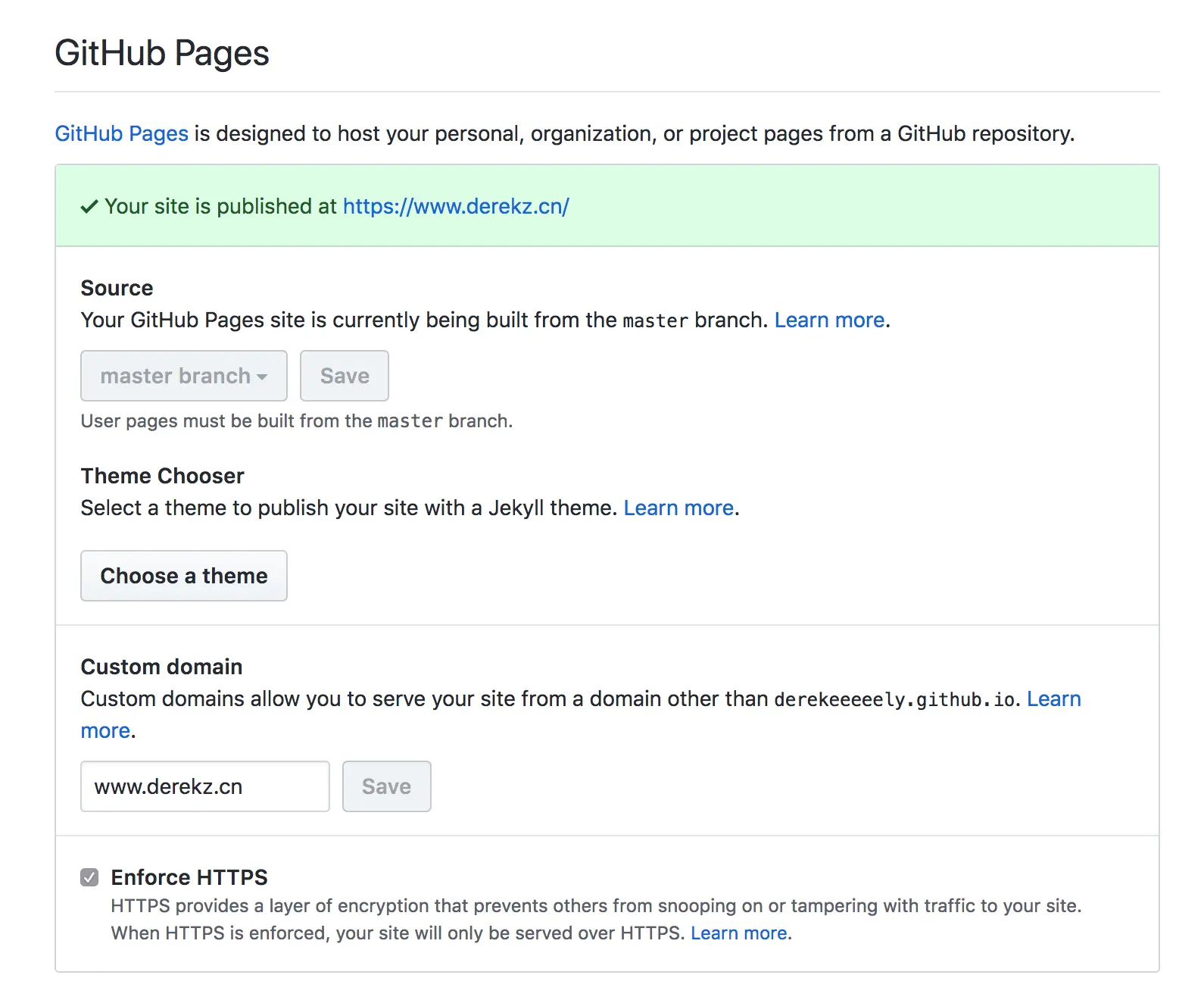Viewport: 1204px width, 997px height.
Task: Click the Choose a theme button
Action: pyautogui.click(x=184, y=576)
